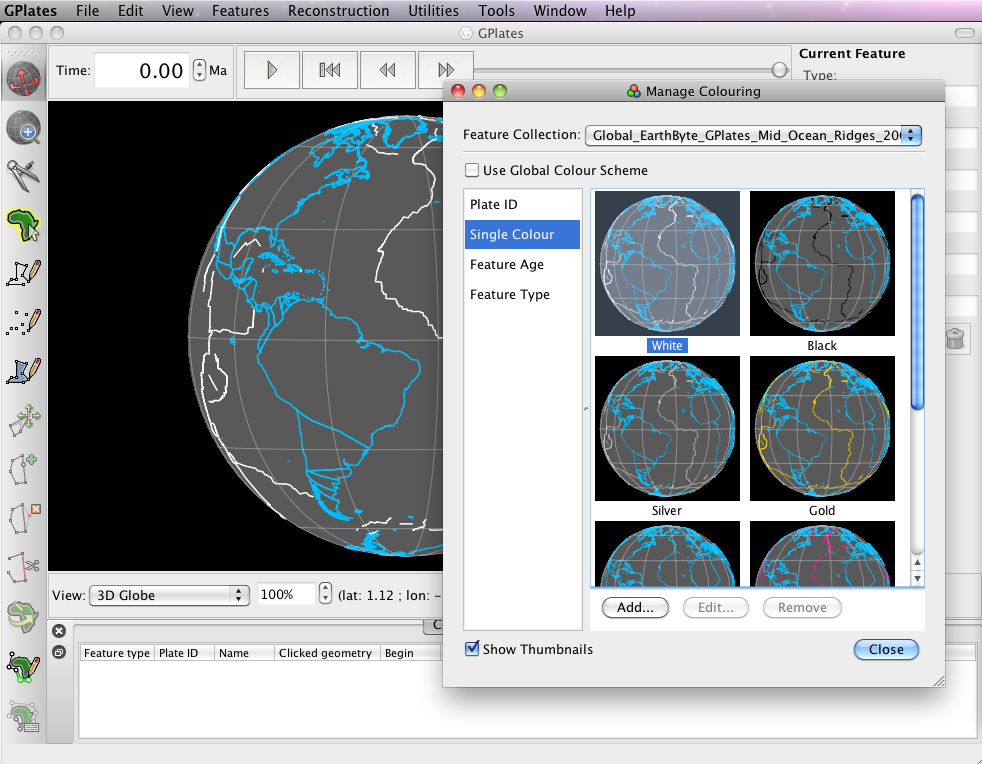Uncheck the Show Thumbnails checkbox

pos(472,649)
